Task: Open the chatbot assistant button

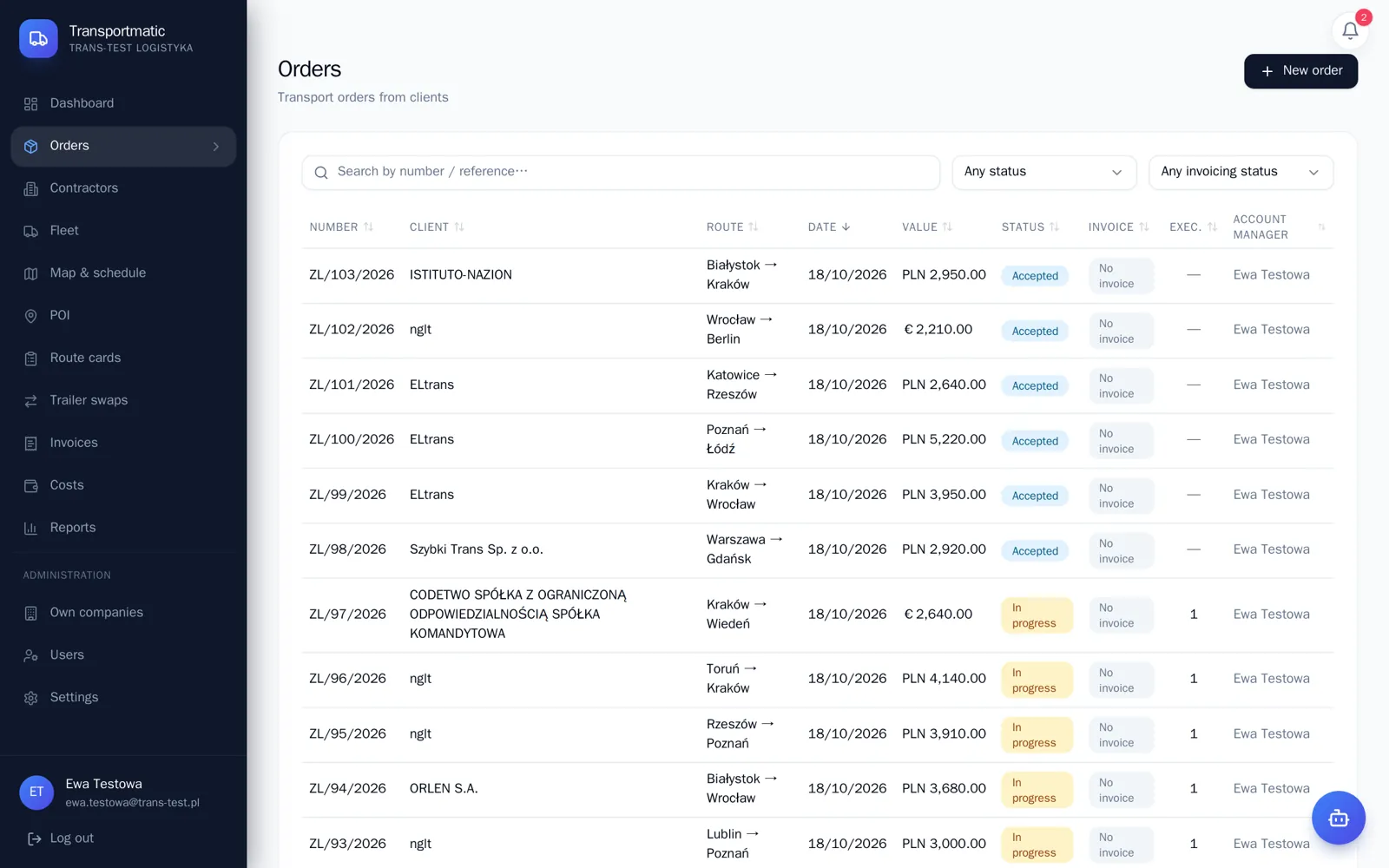Action: [x=1338, y=818]
